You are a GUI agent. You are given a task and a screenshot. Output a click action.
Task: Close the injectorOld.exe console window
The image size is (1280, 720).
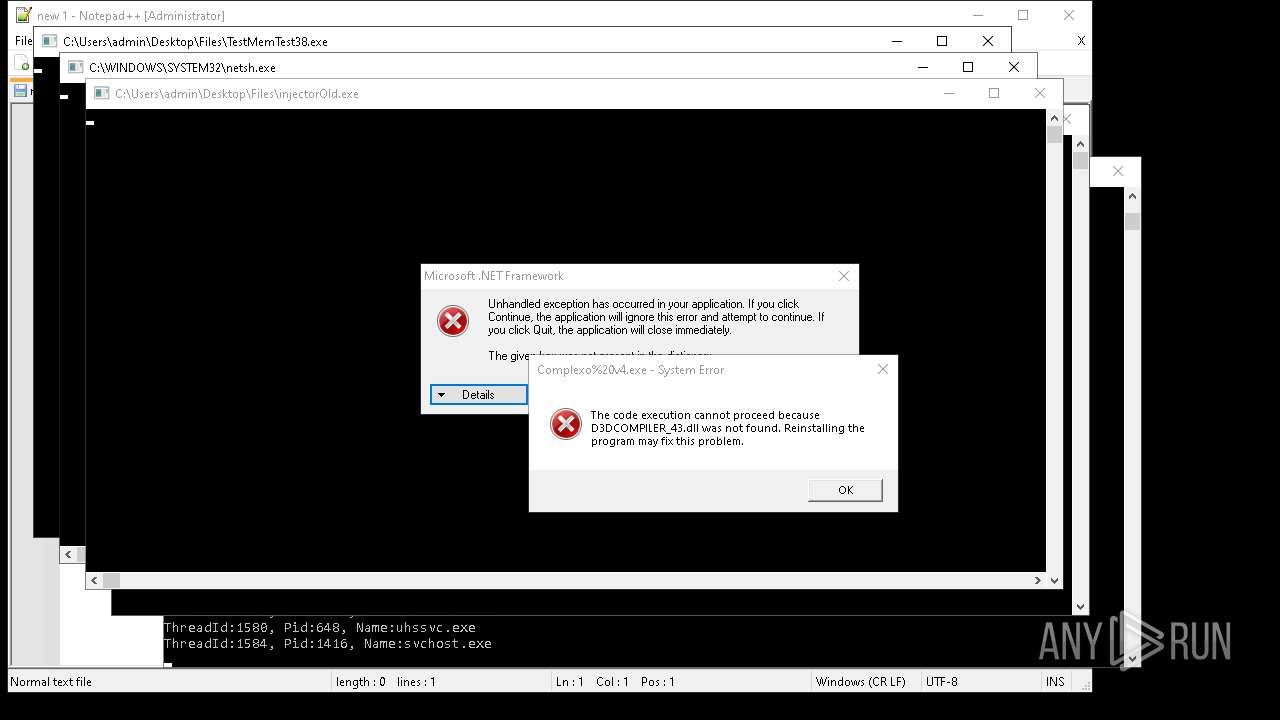[x=1040, y=93]
